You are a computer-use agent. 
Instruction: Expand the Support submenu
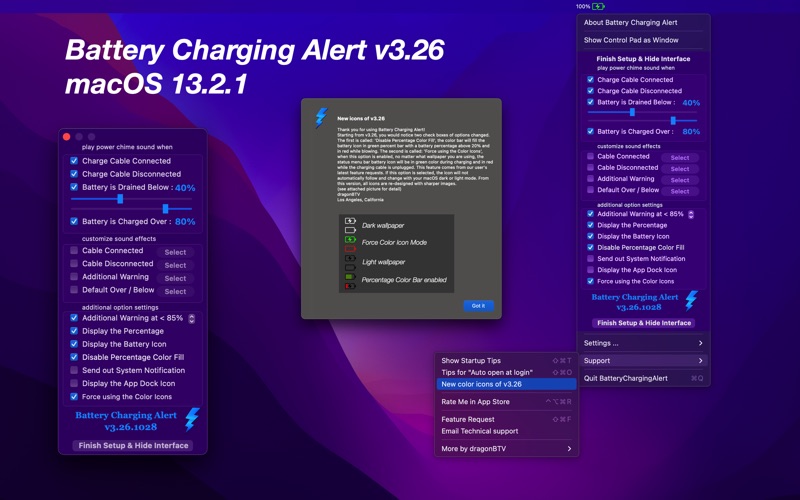[x=643, y=361]
